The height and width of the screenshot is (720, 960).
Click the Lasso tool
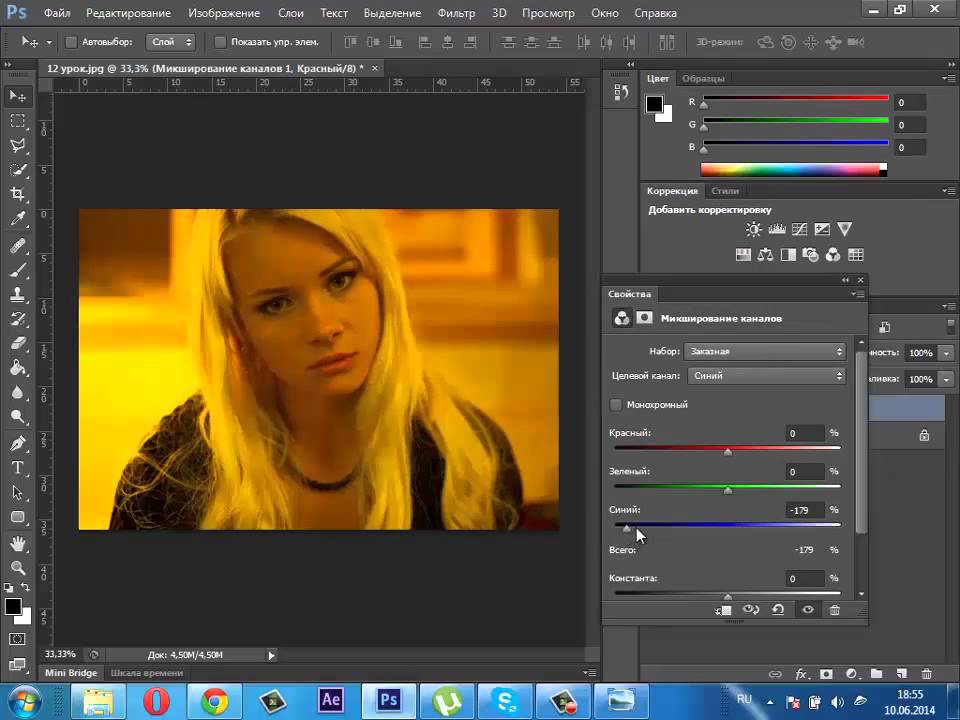[x=18, y=145]
